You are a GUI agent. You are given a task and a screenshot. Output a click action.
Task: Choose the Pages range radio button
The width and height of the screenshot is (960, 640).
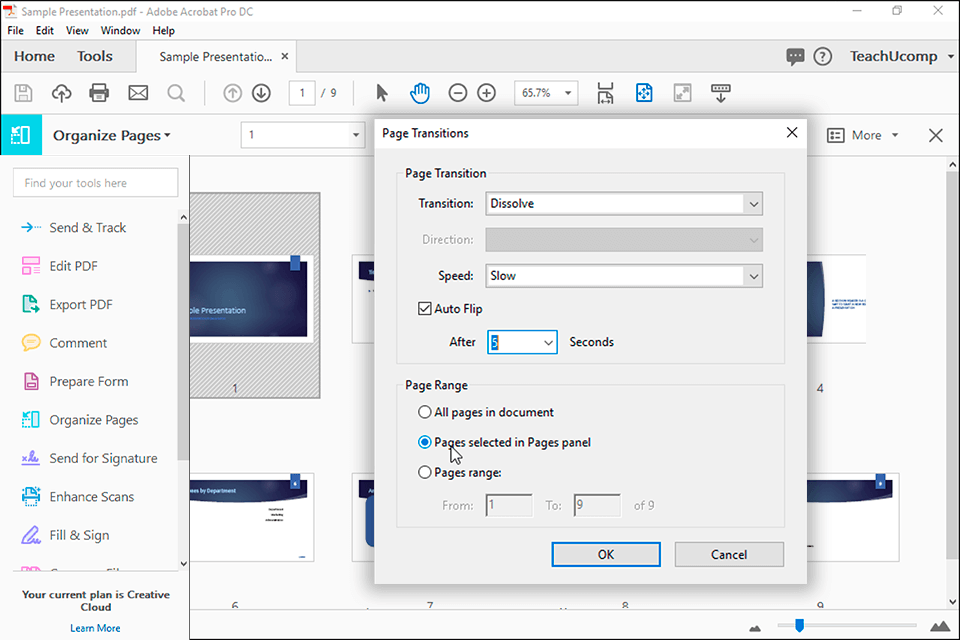[425, 472]
